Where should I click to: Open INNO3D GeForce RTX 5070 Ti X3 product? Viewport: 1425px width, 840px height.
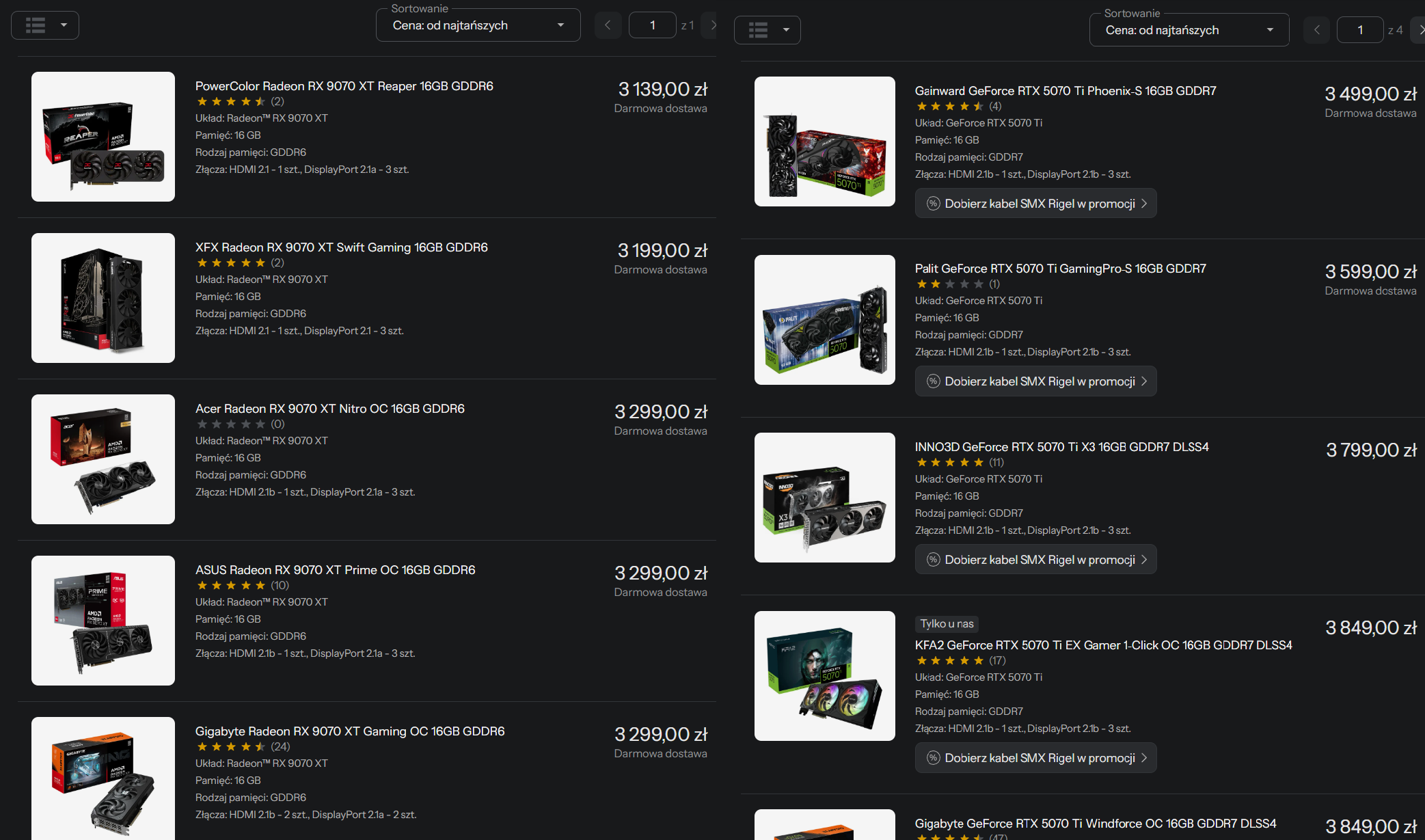click(1062, 447)
